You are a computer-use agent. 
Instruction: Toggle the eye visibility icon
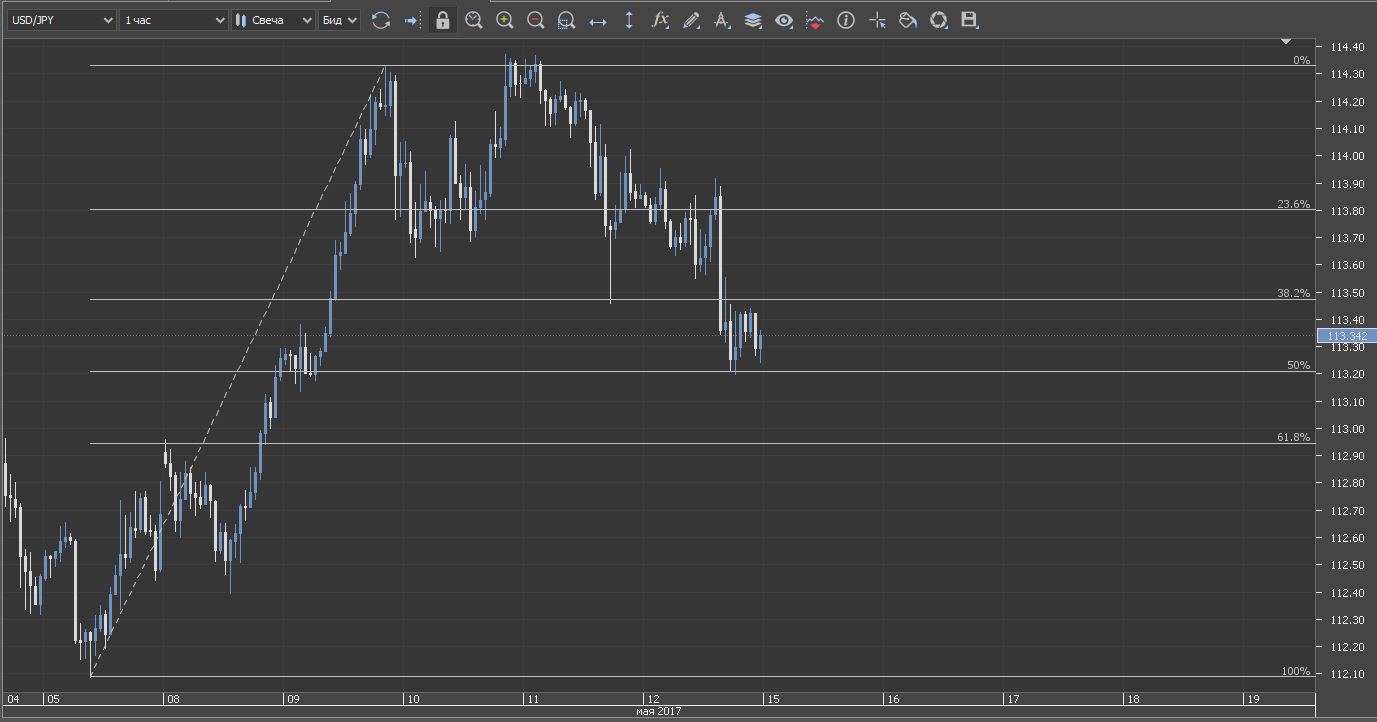pyautogui.click(x=784, y=20)
